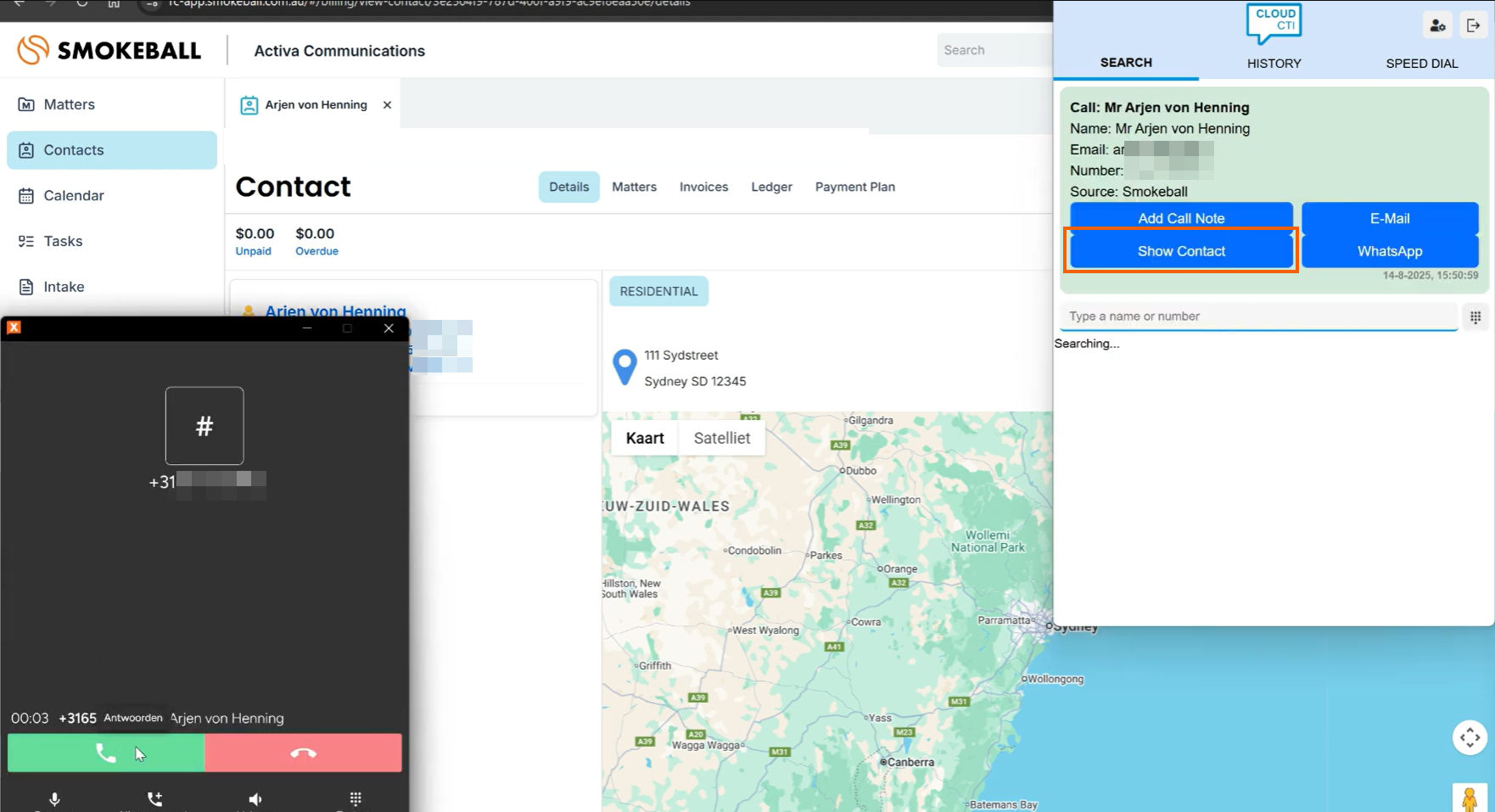Screen dimensions: 1495x812
Task: Click the Add Call Note button
Action: (1181, 218)
